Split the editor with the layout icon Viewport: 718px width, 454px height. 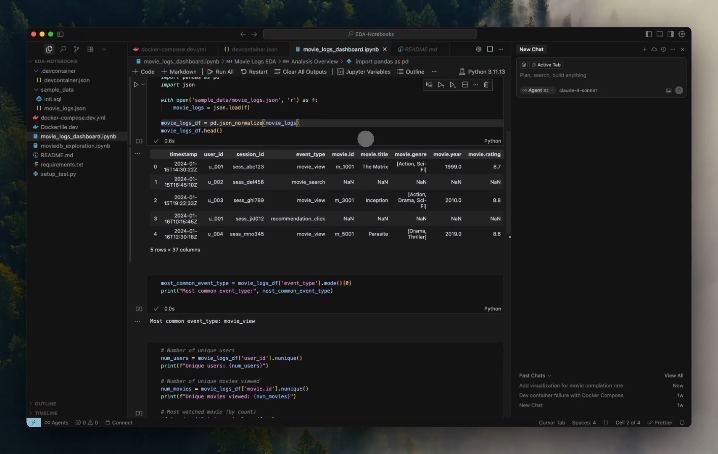pos(490,49)
